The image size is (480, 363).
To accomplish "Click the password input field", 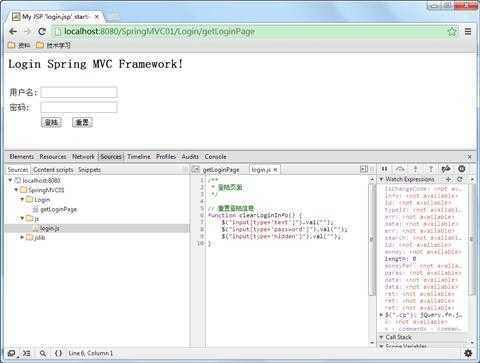I will tap(79, 107).
